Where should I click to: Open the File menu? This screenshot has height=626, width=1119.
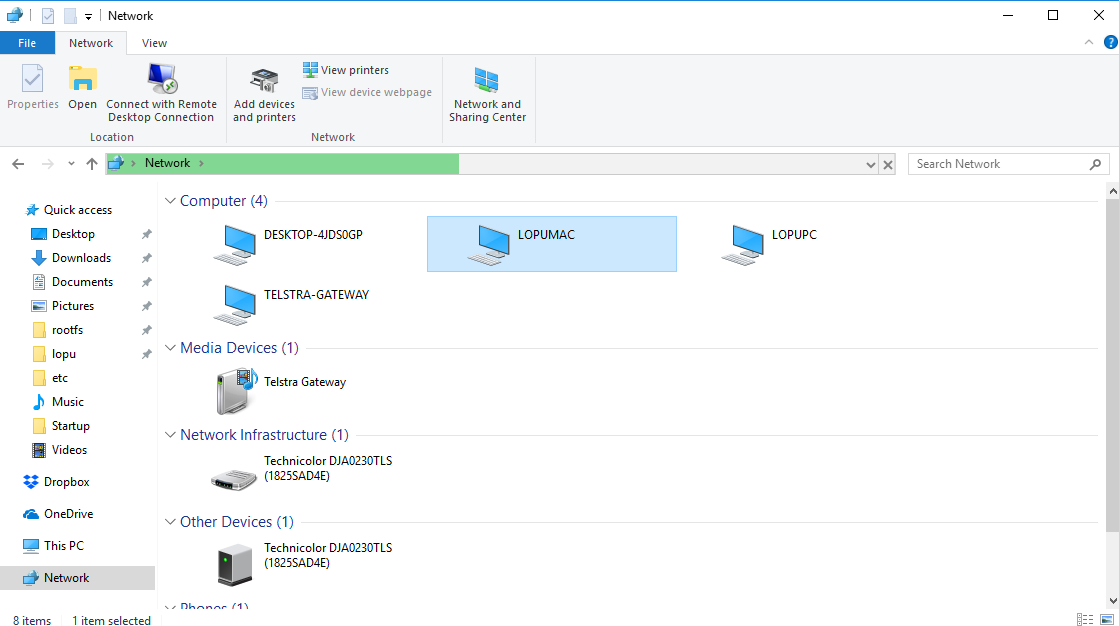pos(27,42)
